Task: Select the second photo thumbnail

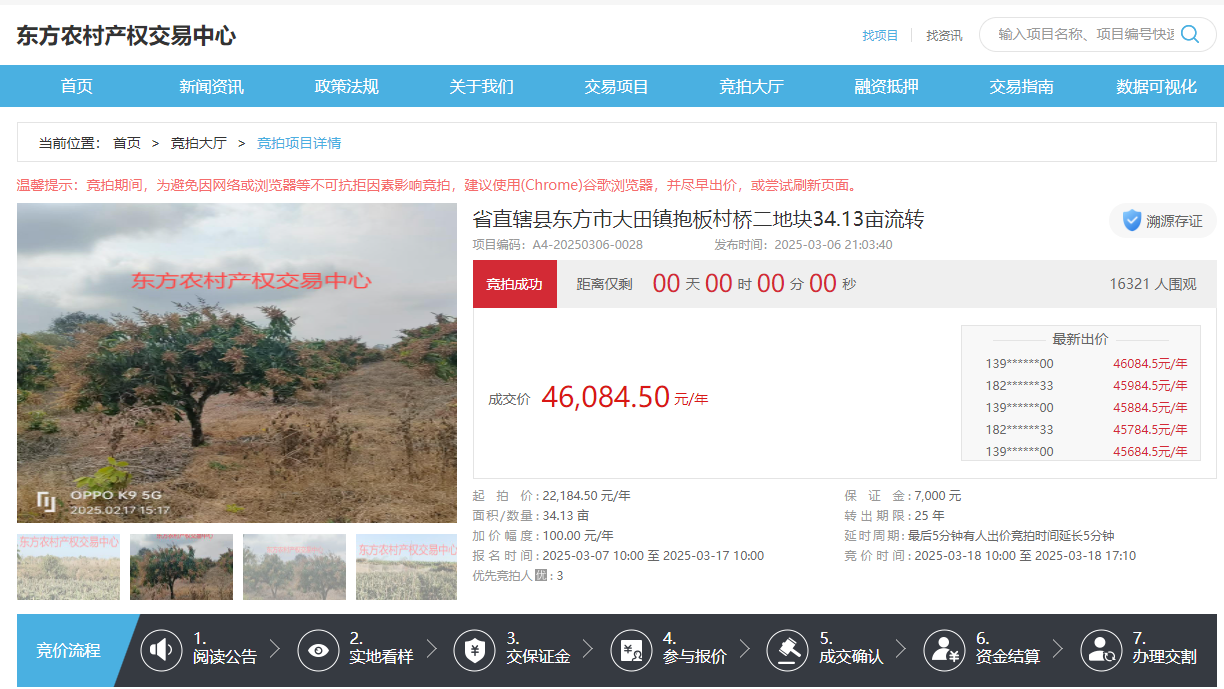Action: point(181,567)
